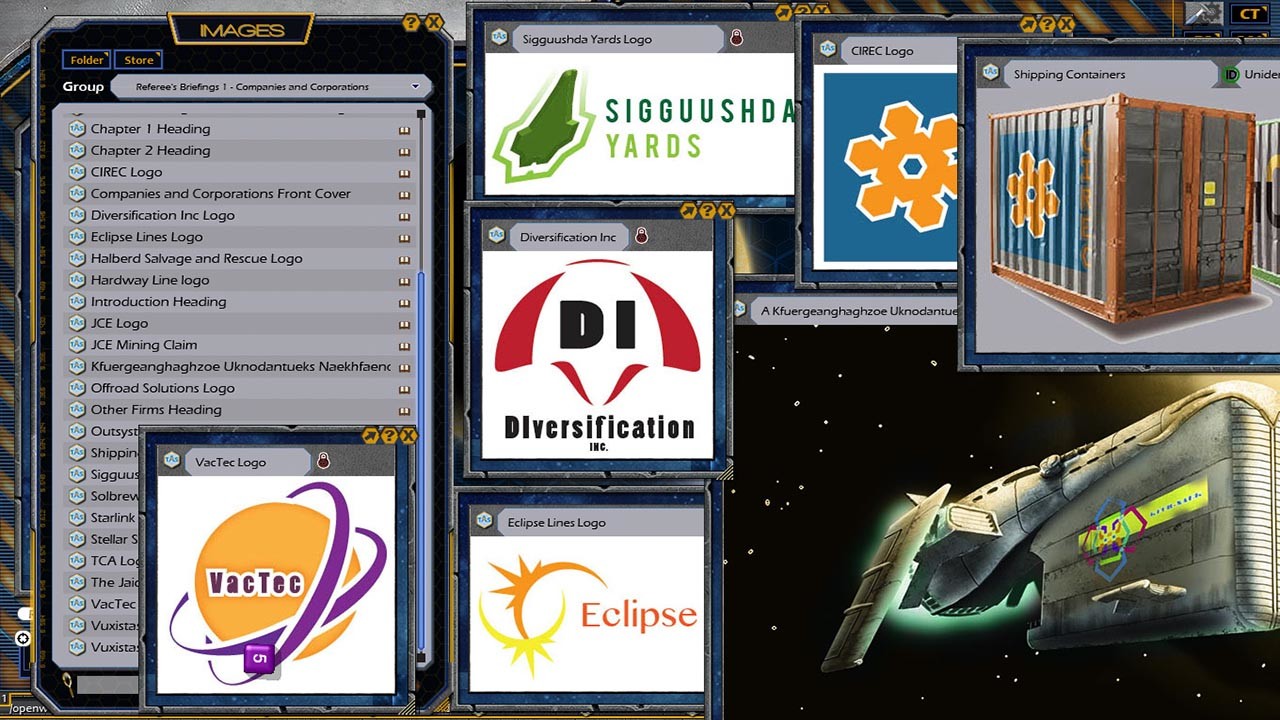Switch to the Folder tab
This screenshot has width=1280, height=720.
[86, 60]
